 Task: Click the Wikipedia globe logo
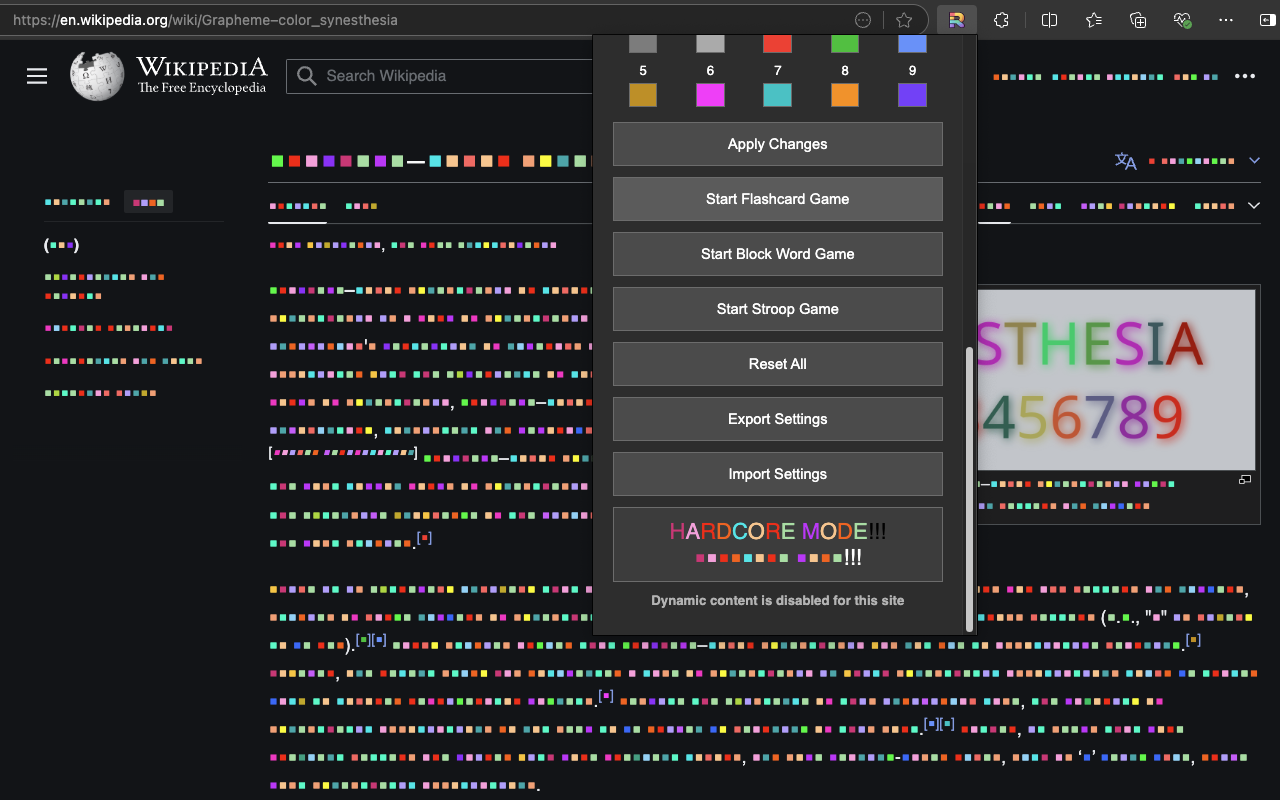pyautogui.click(x=97, y=76)
